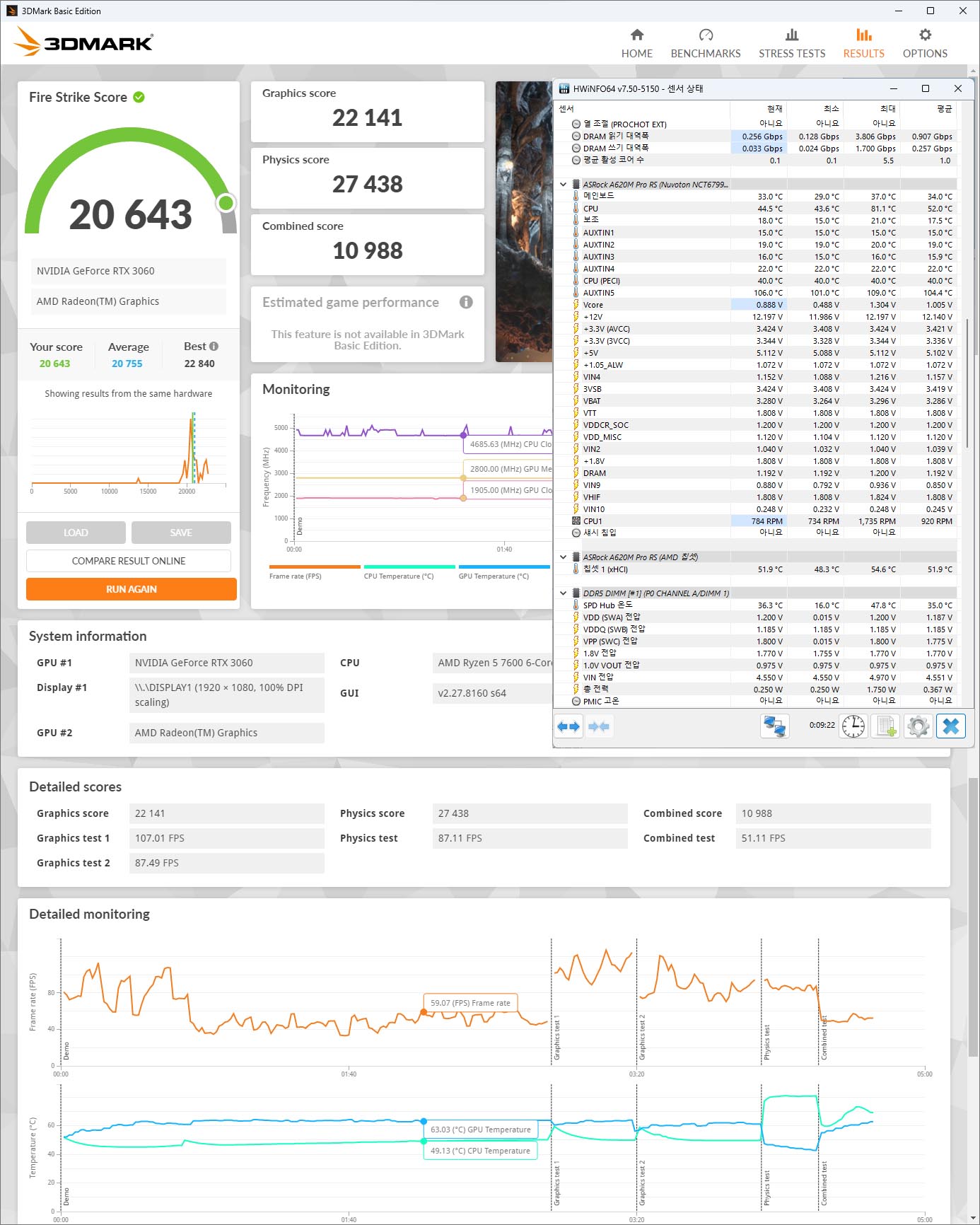This screenshot has height=1225, width=980.
Task: Click the Estimated game performance info icon
Action: point(466,302)
